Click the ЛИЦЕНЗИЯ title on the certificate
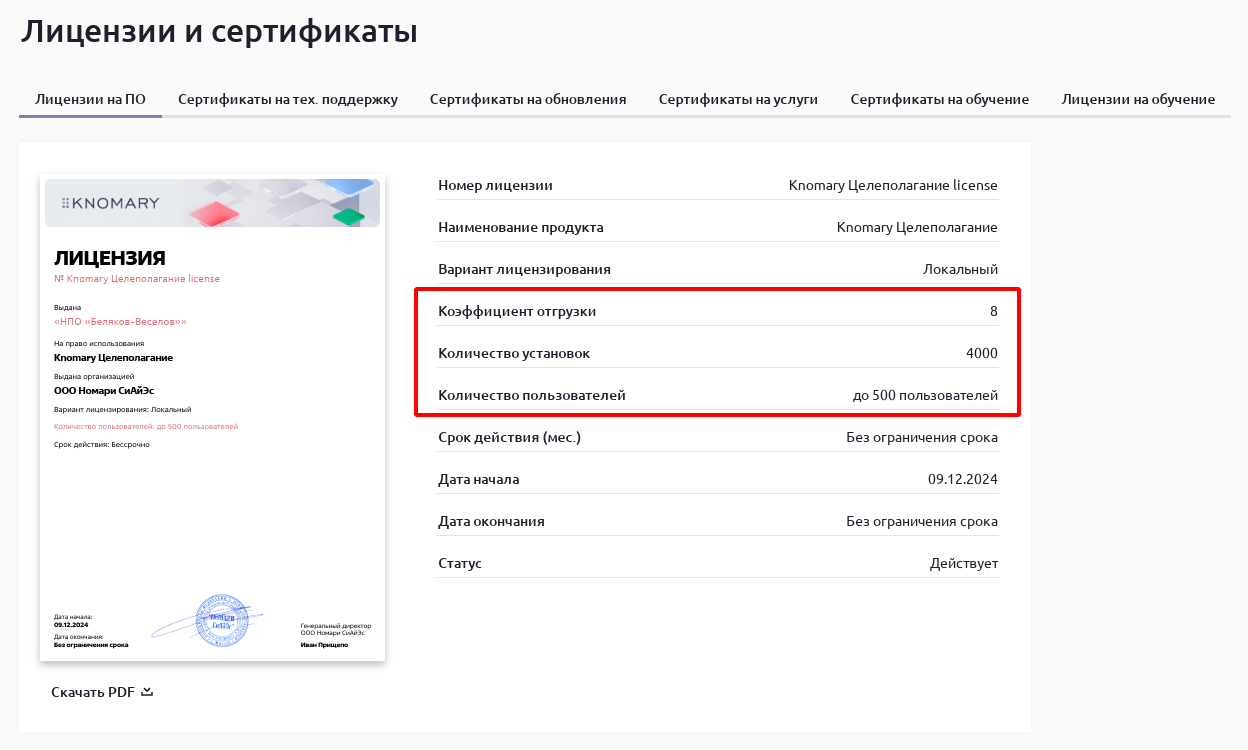1248x750 pixels. [110, 259]
